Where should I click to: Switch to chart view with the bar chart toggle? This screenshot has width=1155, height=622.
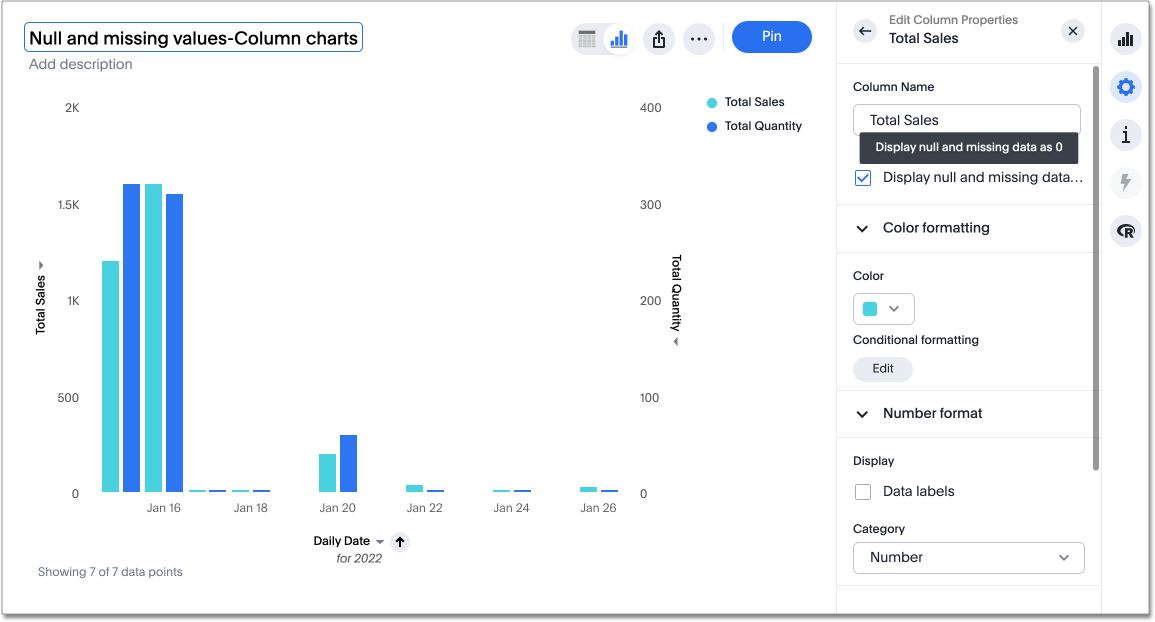(618, 38)
